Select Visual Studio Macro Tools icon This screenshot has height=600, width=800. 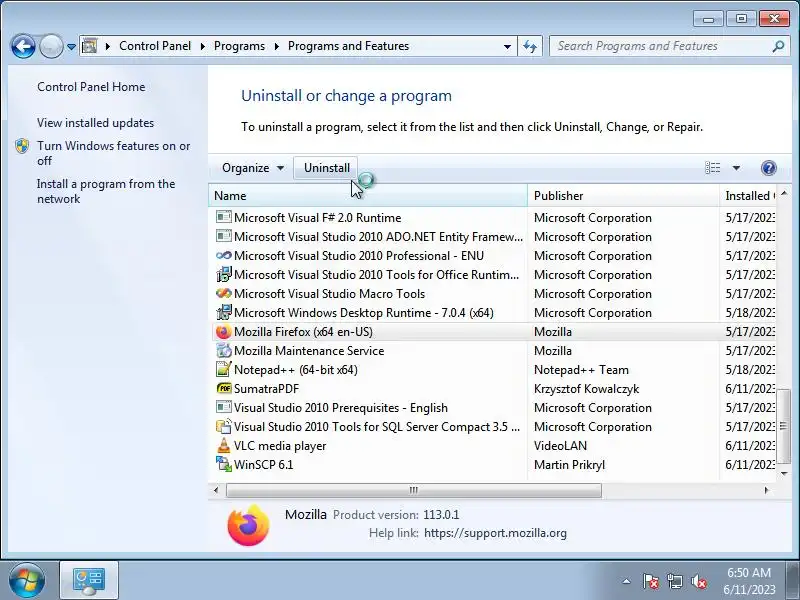(223, 293)
